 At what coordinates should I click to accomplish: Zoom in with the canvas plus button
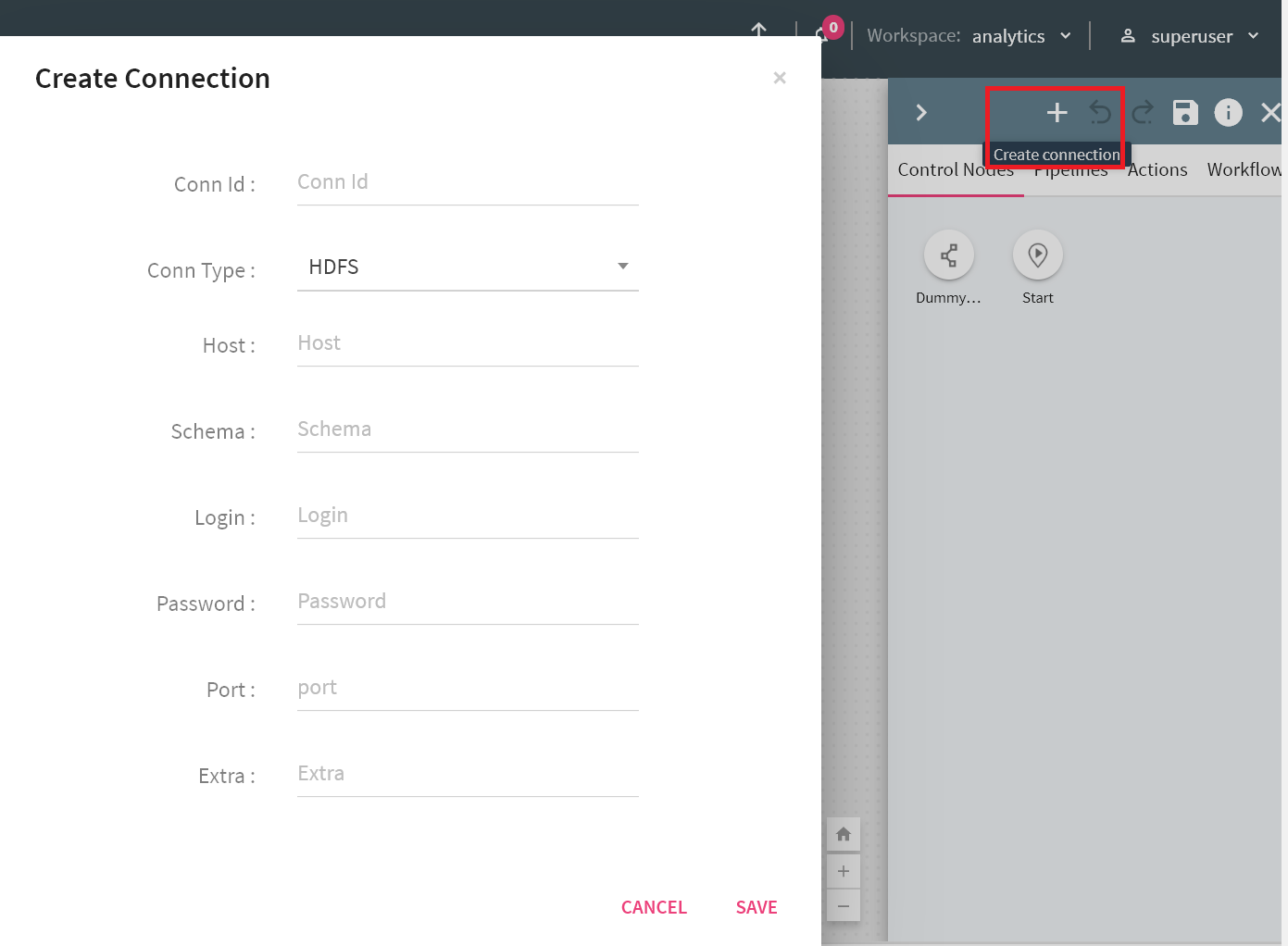(844, 871)
